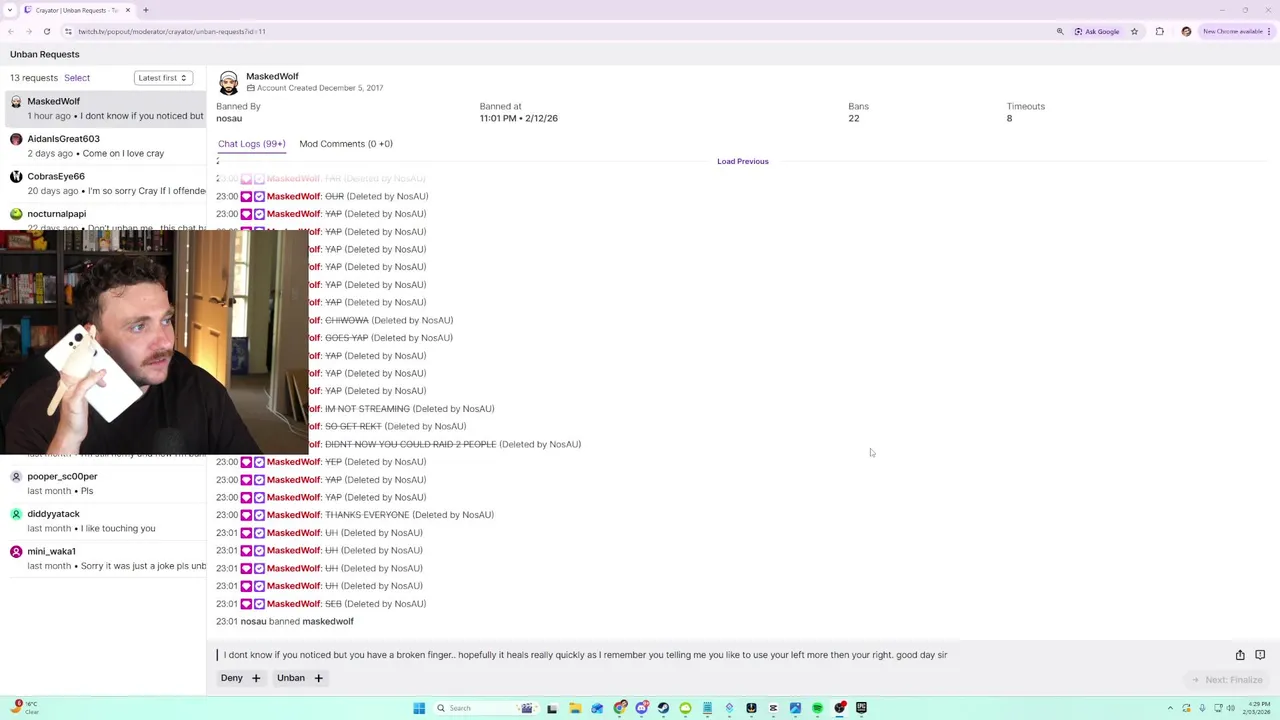This screenshot has height=720, width=1280.
Task: Open Chrome tab search dropdown arrow
Action: tap(11, 10)
